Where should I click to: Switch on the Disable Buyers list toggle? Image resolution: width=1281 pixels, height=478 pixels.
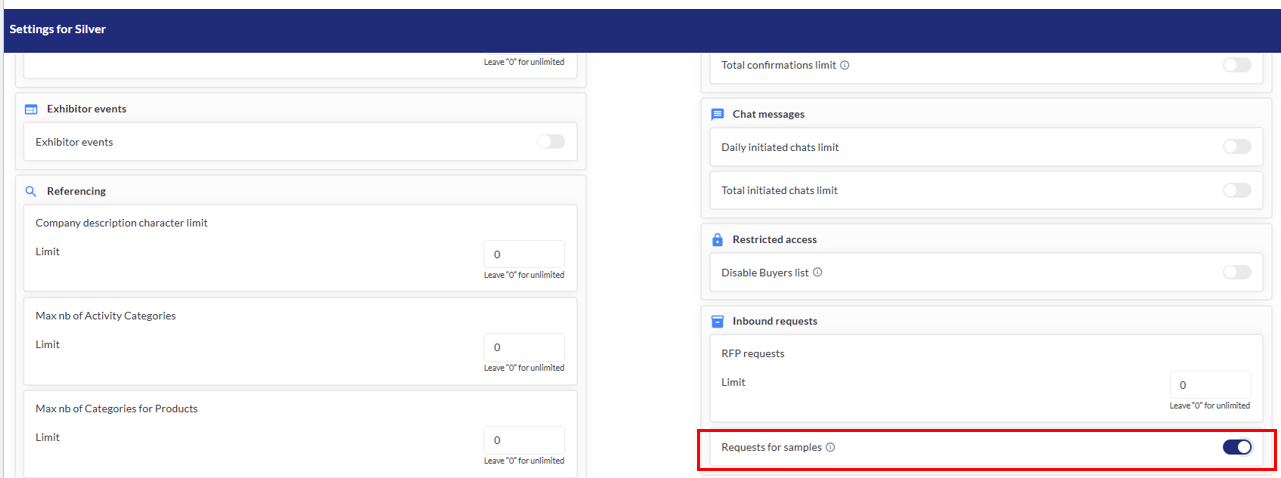[x=1236, y=272]
